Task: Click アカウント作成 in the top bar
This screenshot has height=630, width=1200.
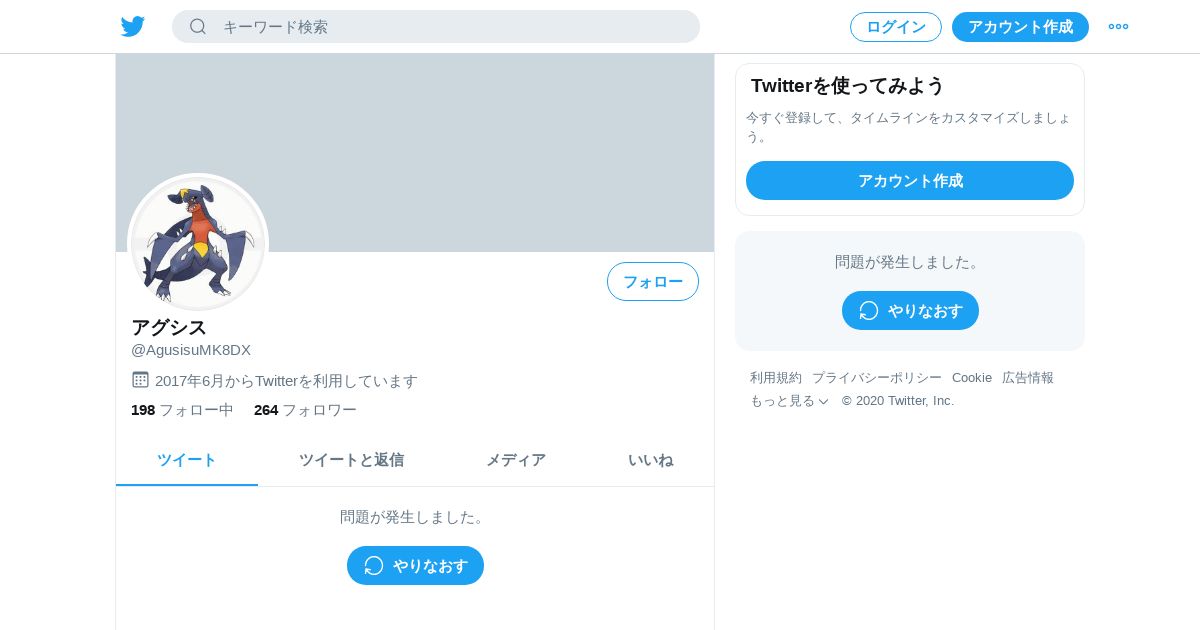Action: coord(1020,27)
